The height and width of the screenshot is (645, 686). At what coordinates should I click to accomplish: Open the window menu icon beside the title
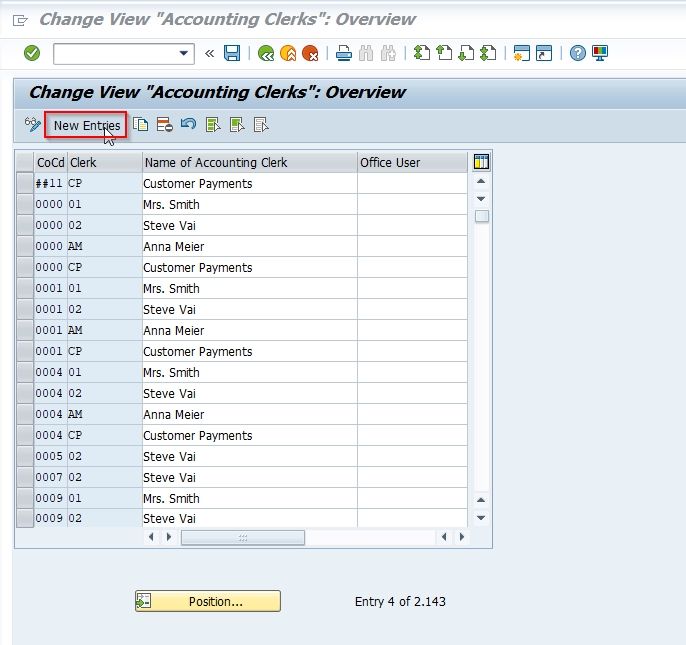pyautogui.click(x=20, y=20)
